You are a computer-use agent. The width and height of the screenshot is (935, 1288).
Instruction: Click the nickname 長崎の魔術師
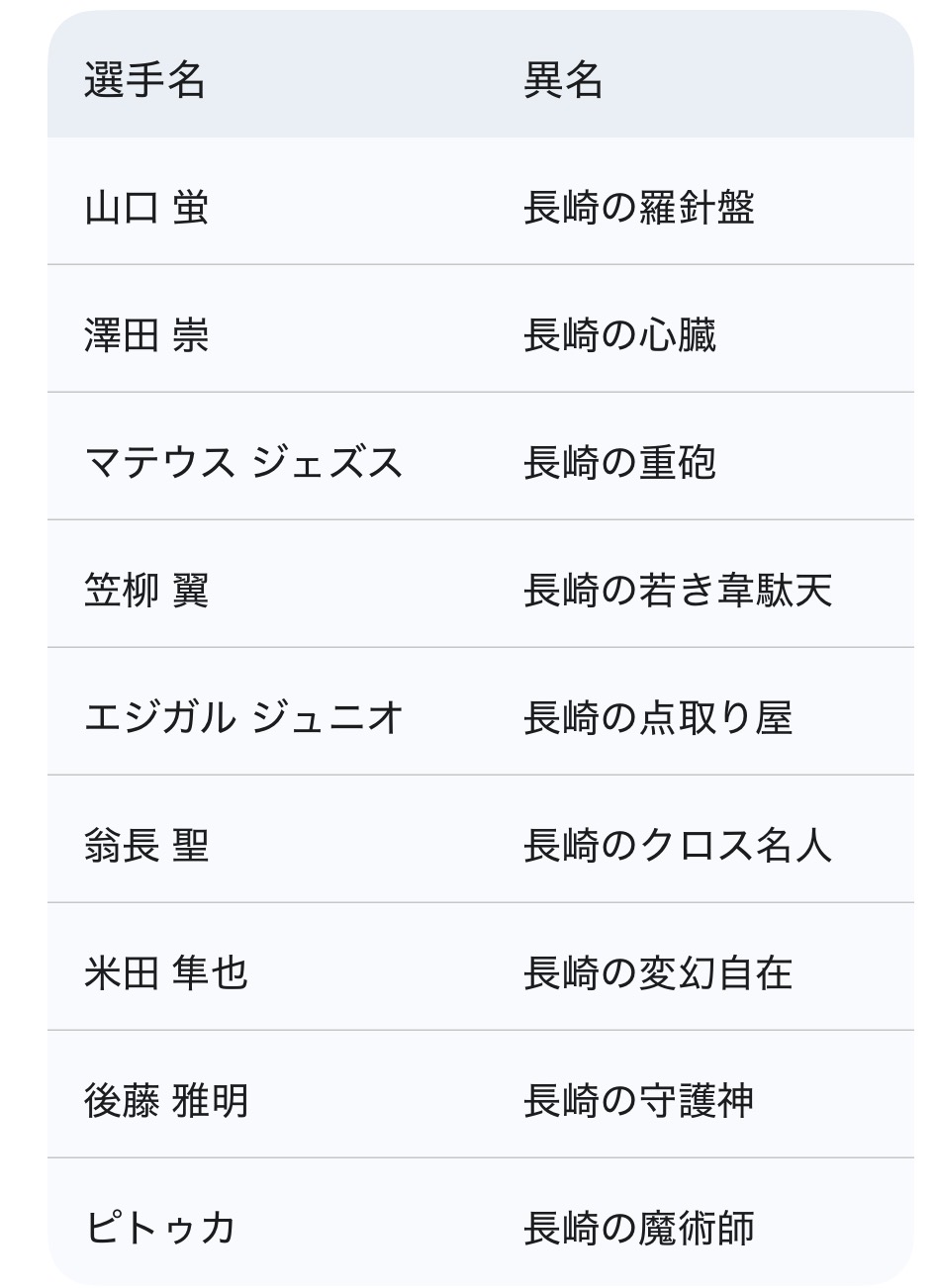pos(638,1229)
